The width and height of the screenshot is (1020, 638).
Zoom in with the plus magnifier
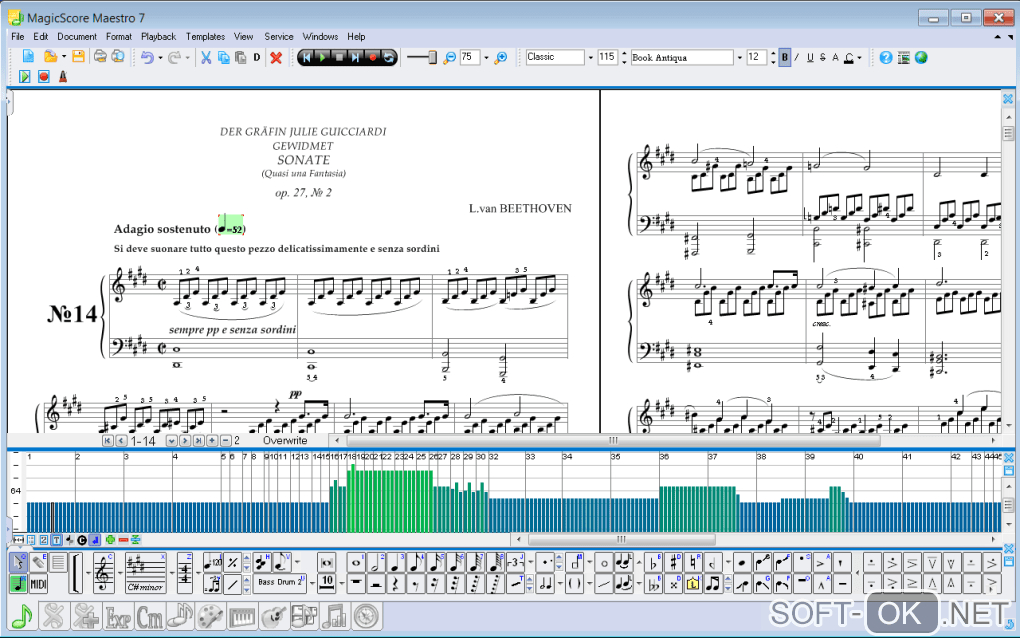[x=500, y=58]
